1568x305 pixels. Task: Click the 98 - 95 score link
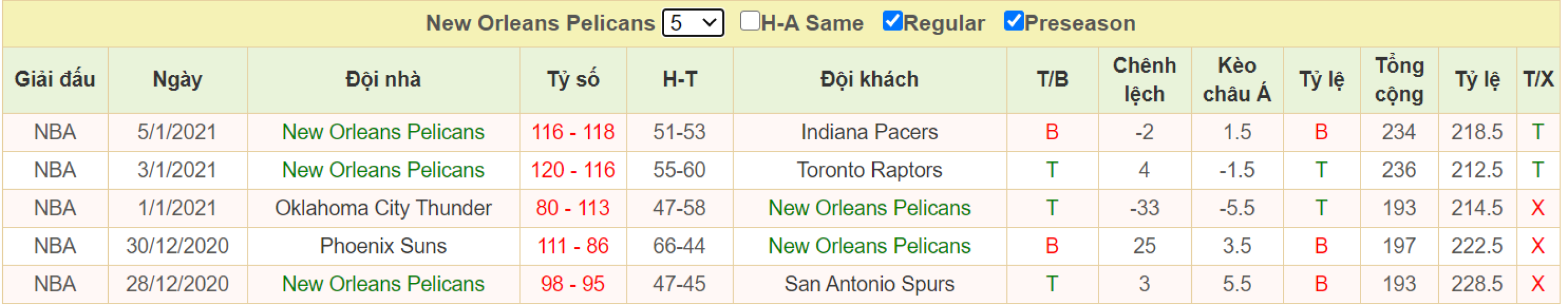[x=573, y=284]
